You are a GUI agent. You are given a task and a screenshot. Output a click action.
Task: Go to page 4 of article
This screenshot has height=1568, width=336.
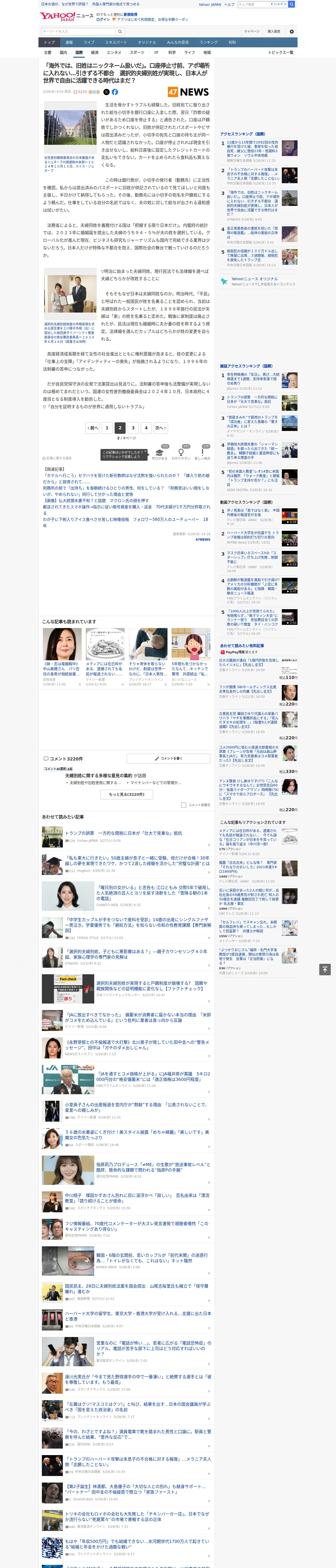(146, 428)
